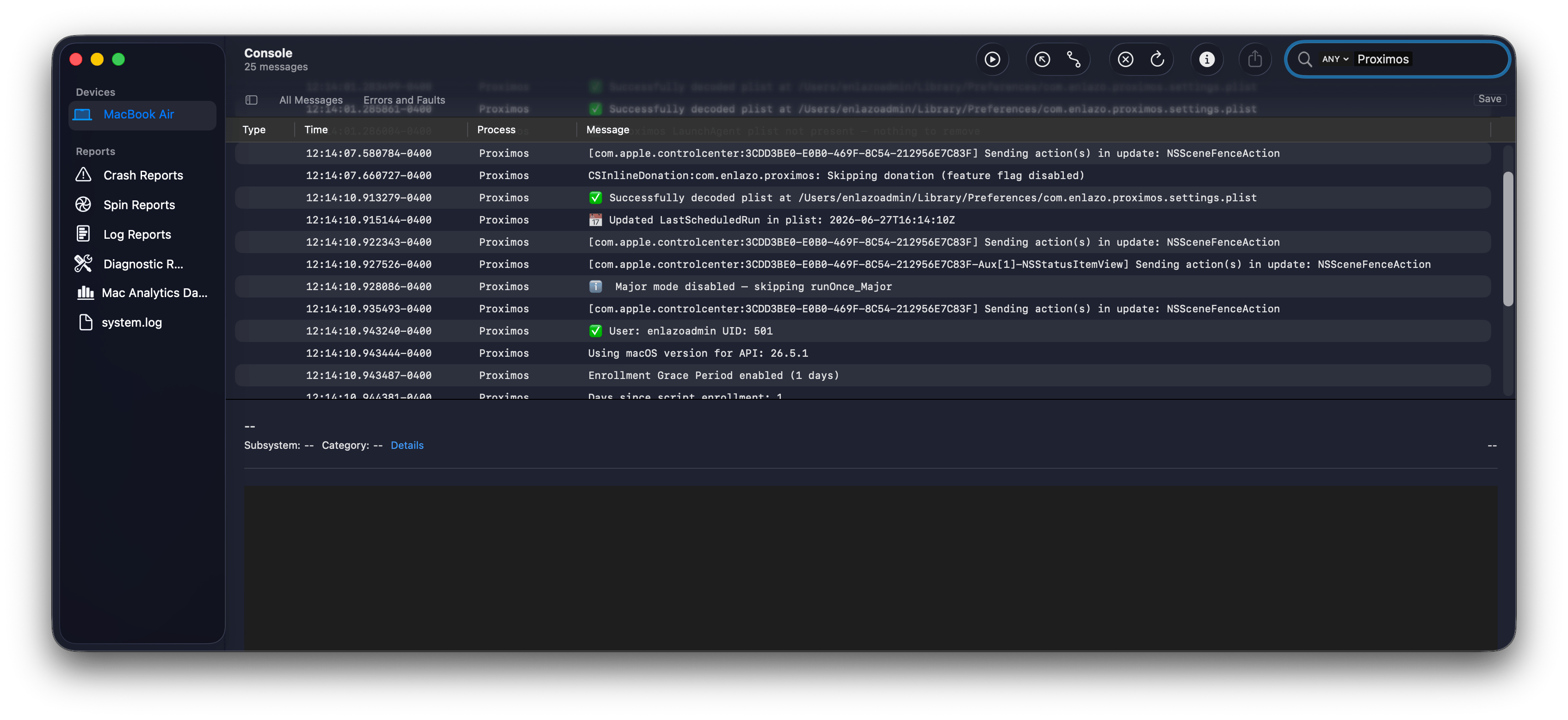Click the Activities mode icon
This screenshot has height=720, width=1568.
tap(1074, 59)
